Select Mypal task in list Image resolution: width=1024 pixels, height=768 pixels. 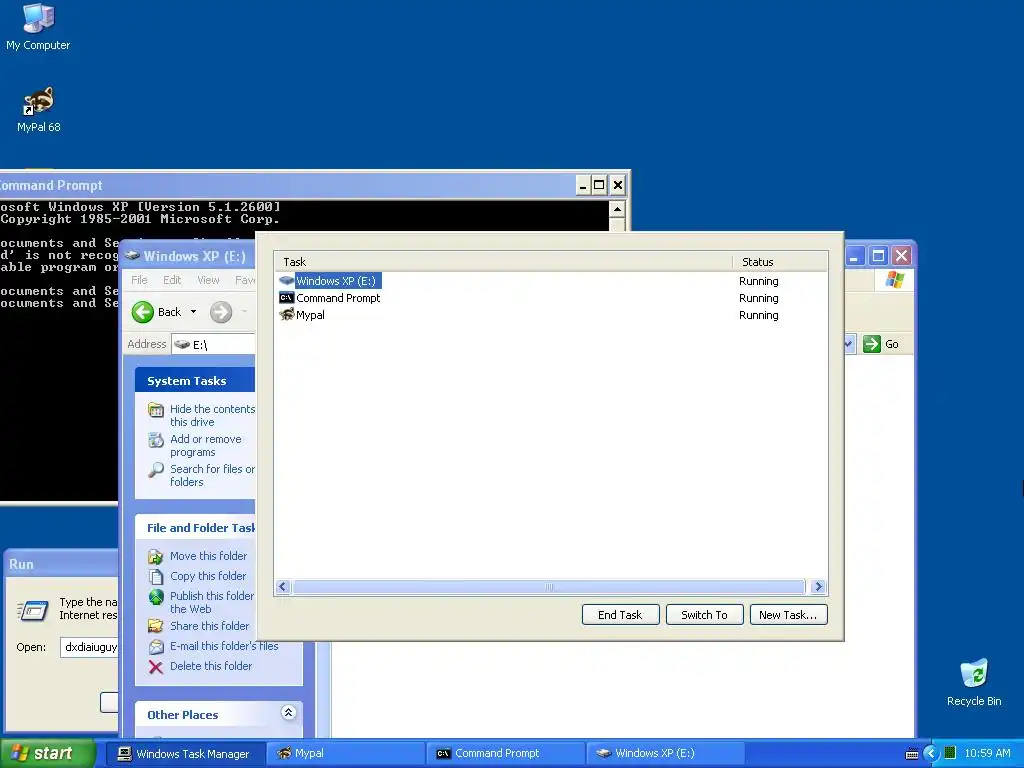tap(551, 315)
